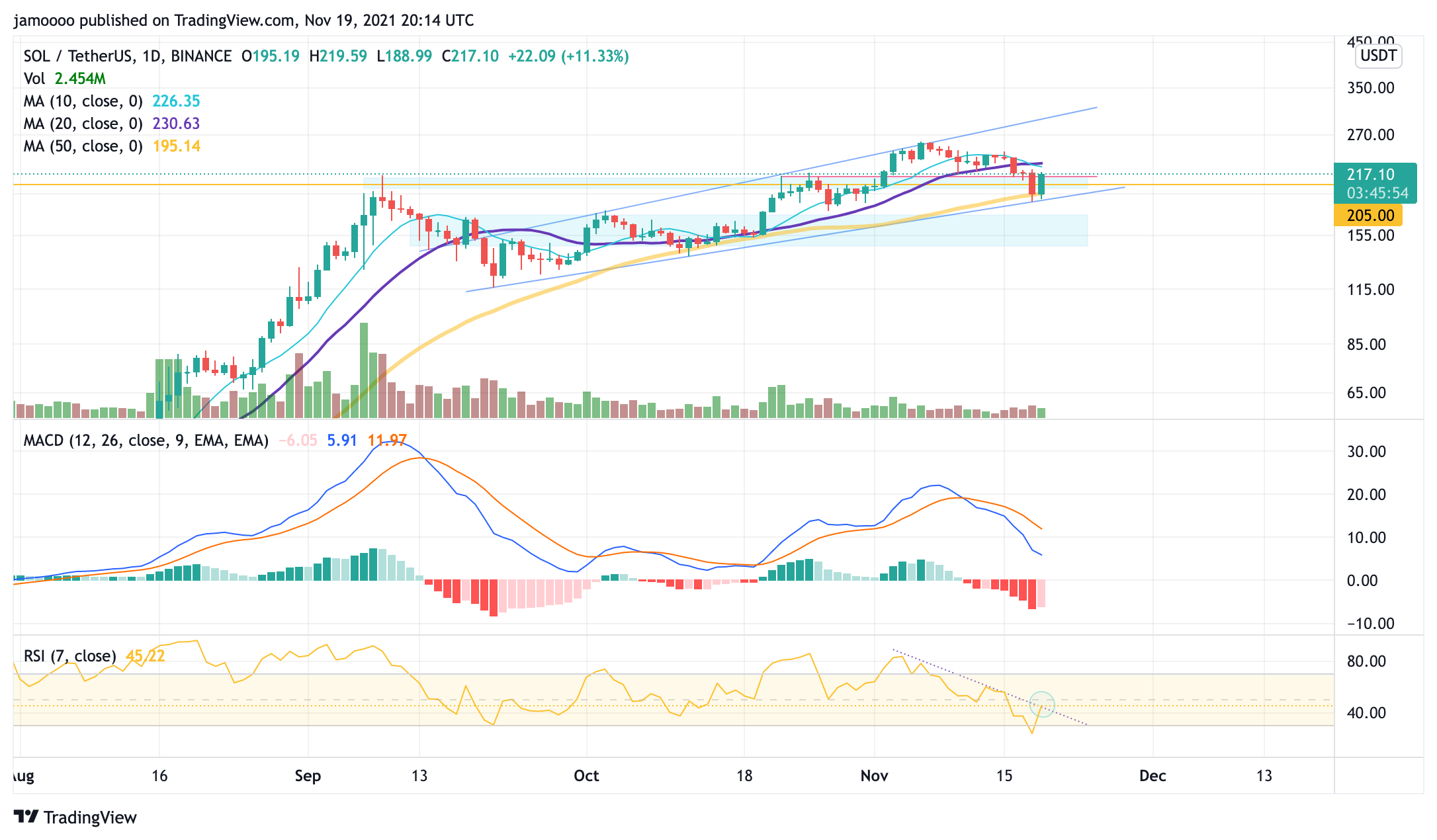Click the 115.00 price axis label

click(1370, 290)
